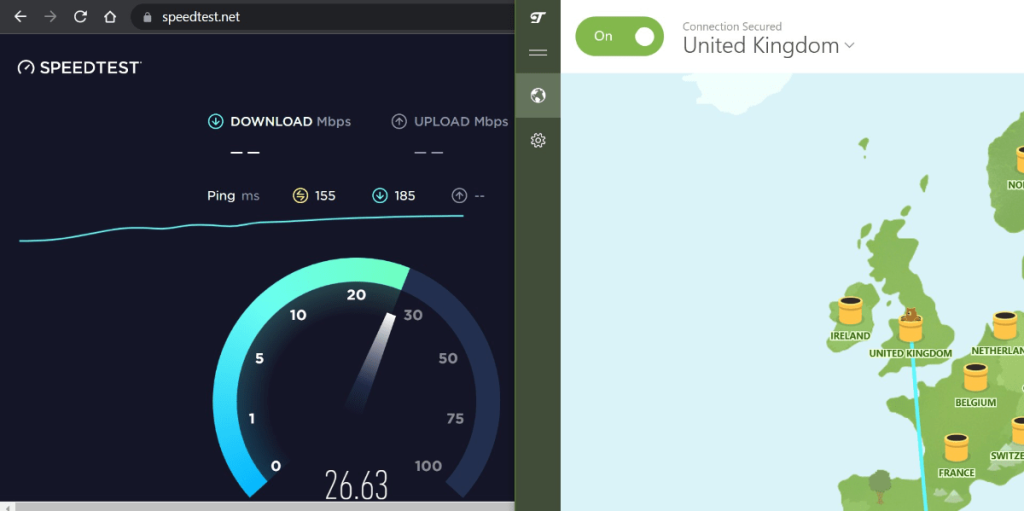Expand the United Kingdom country dropdown
Image resolution: width=1024 pixels, height=511 pixels.
[x=849, y=46]
